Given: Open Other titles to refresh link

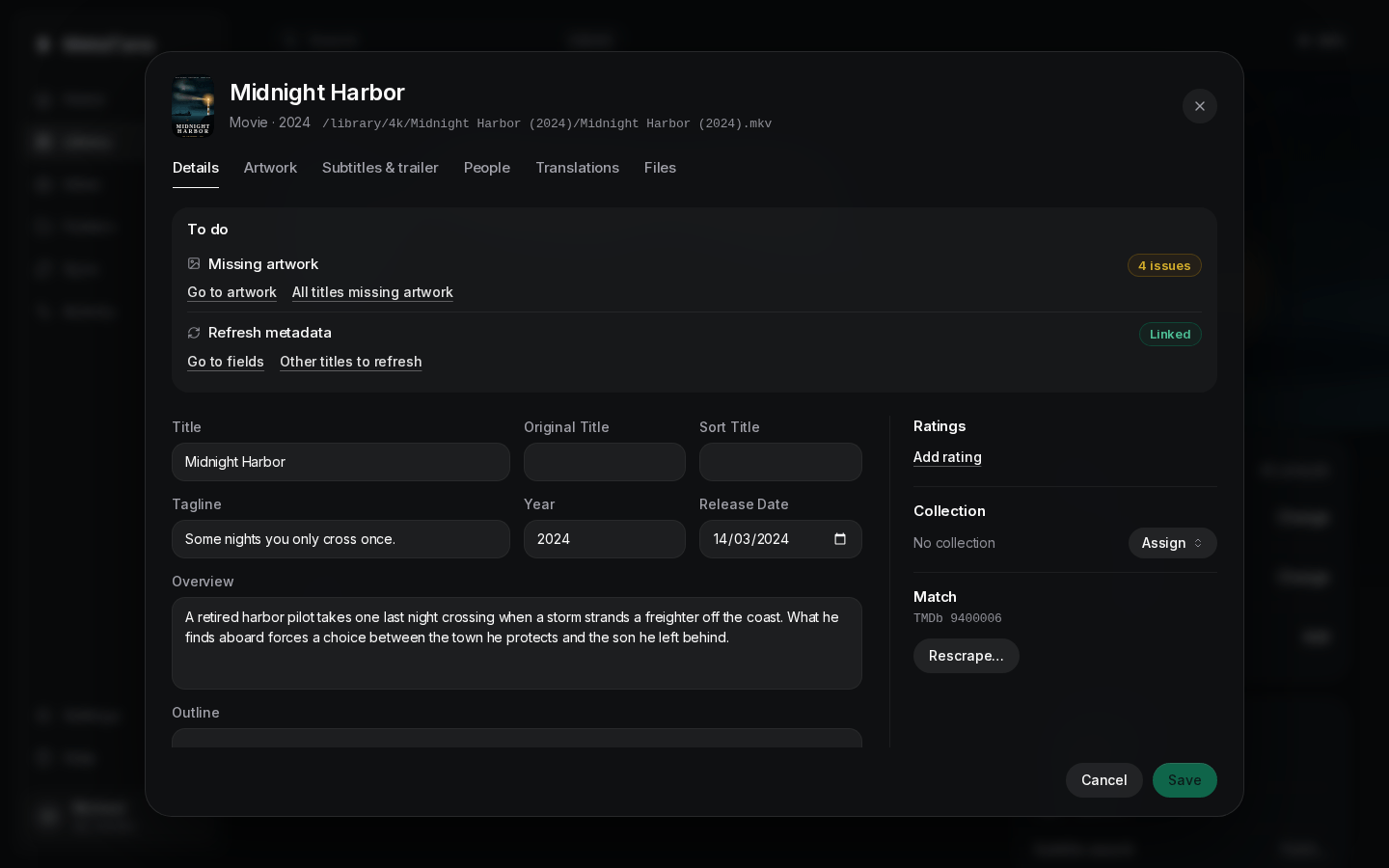Looking at the screenshot, I should pyautogui.click(x=351, y=362).
